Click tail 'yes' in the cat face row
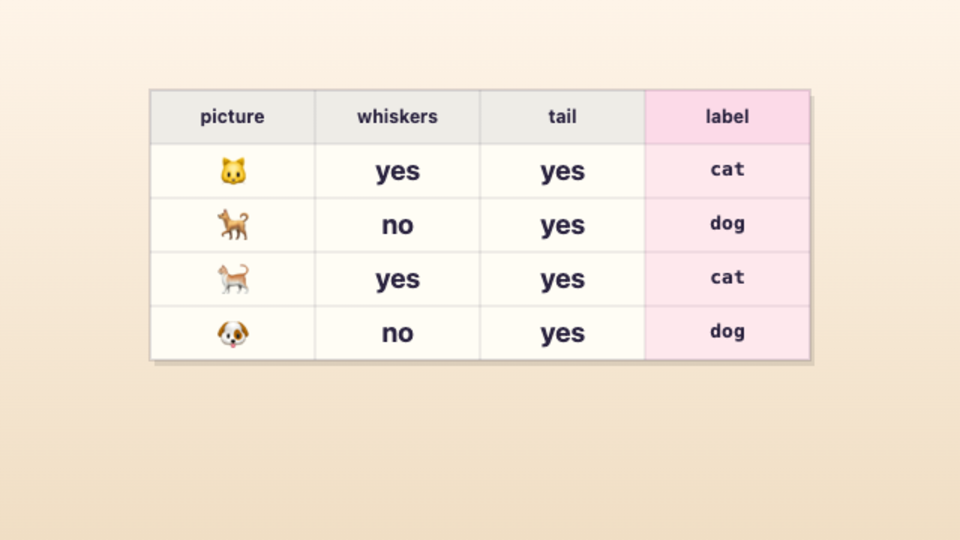The width and height of the screenshot is (960, 540). point(562,171)
